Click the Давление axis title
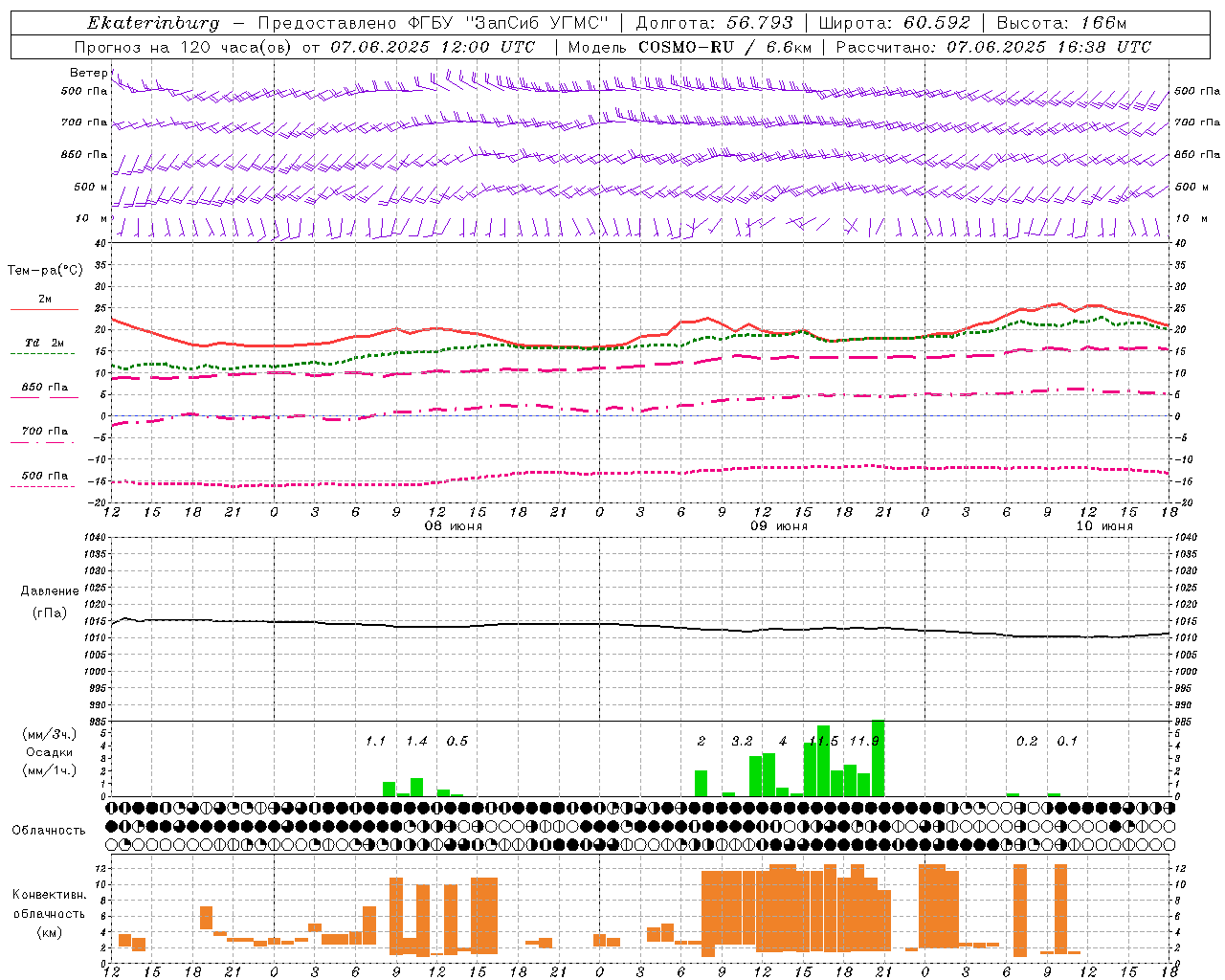Screen dimensions: 1225x980 click(50, 591)
